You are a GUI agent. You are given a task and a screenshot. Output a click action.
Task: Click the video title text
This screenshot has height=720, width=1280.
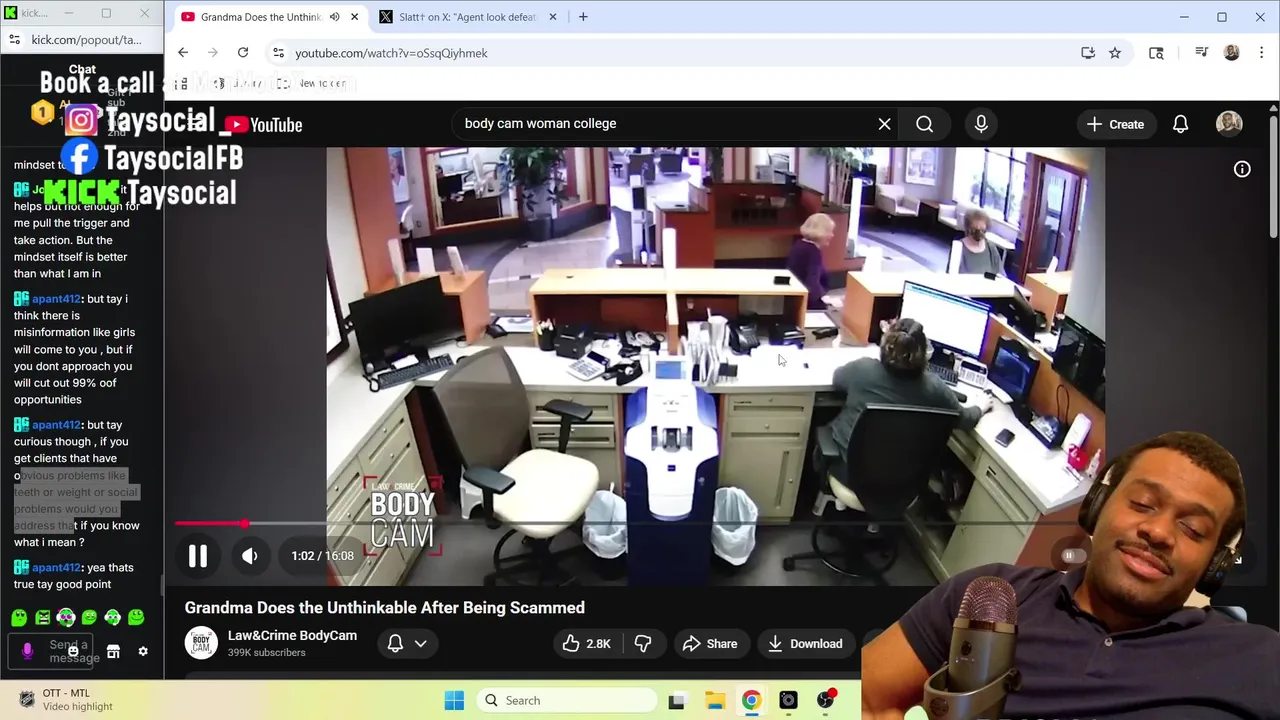click(384, 608)
